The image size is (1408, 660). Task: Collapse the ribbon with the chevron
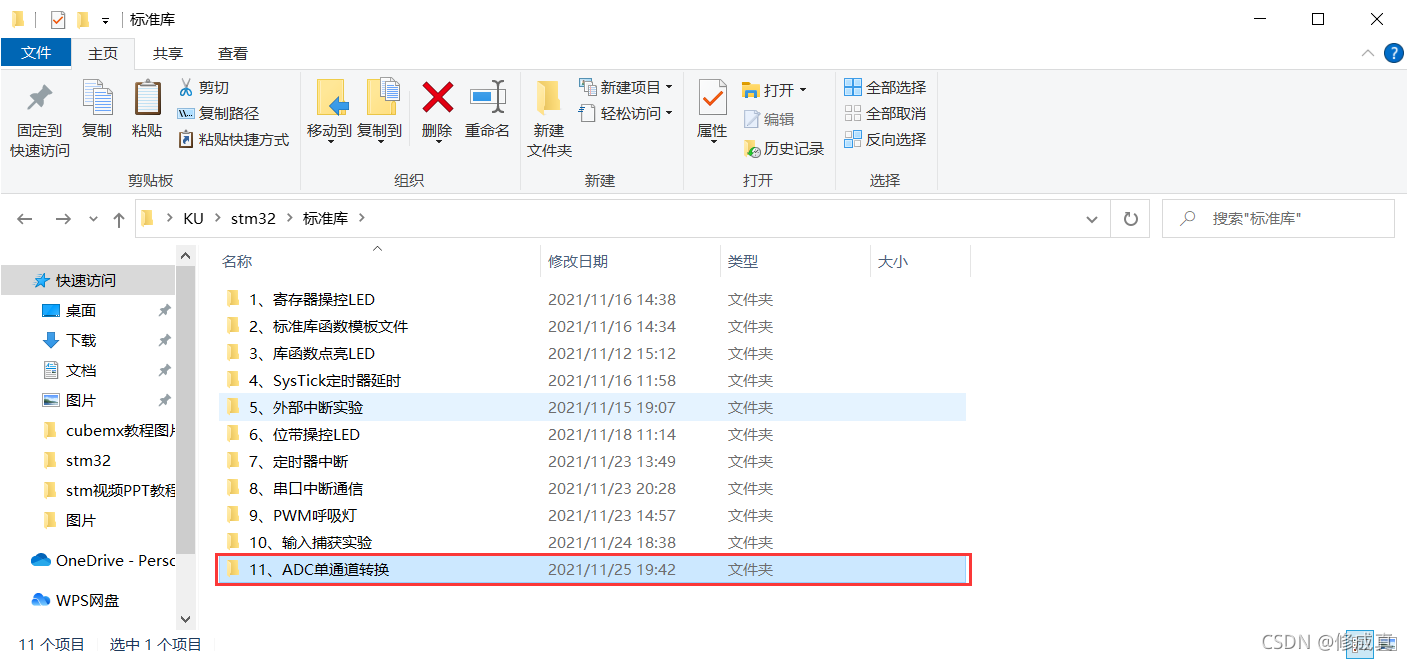coord(1368,53)
